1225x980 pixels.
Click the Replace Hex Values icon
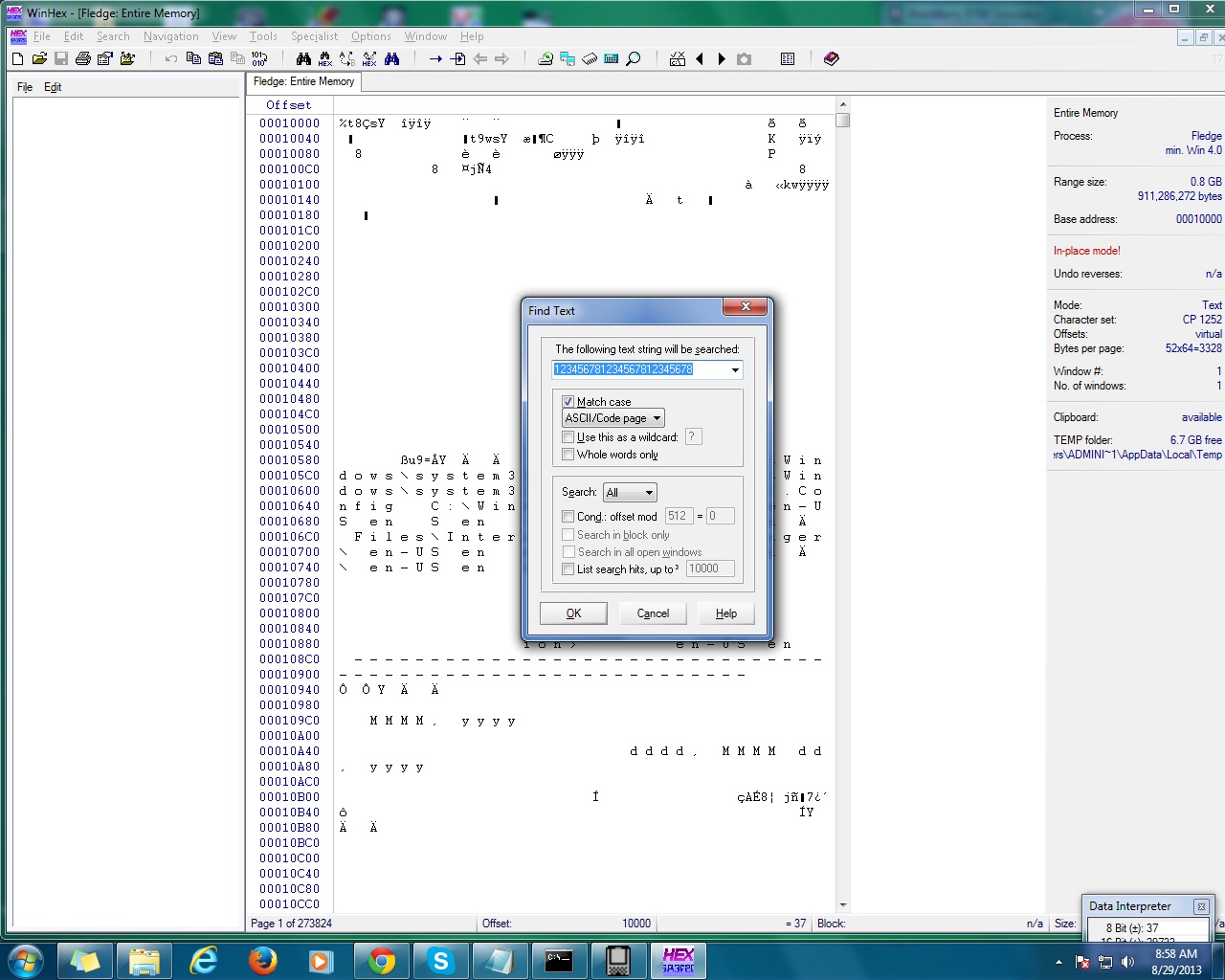[369, 58]
